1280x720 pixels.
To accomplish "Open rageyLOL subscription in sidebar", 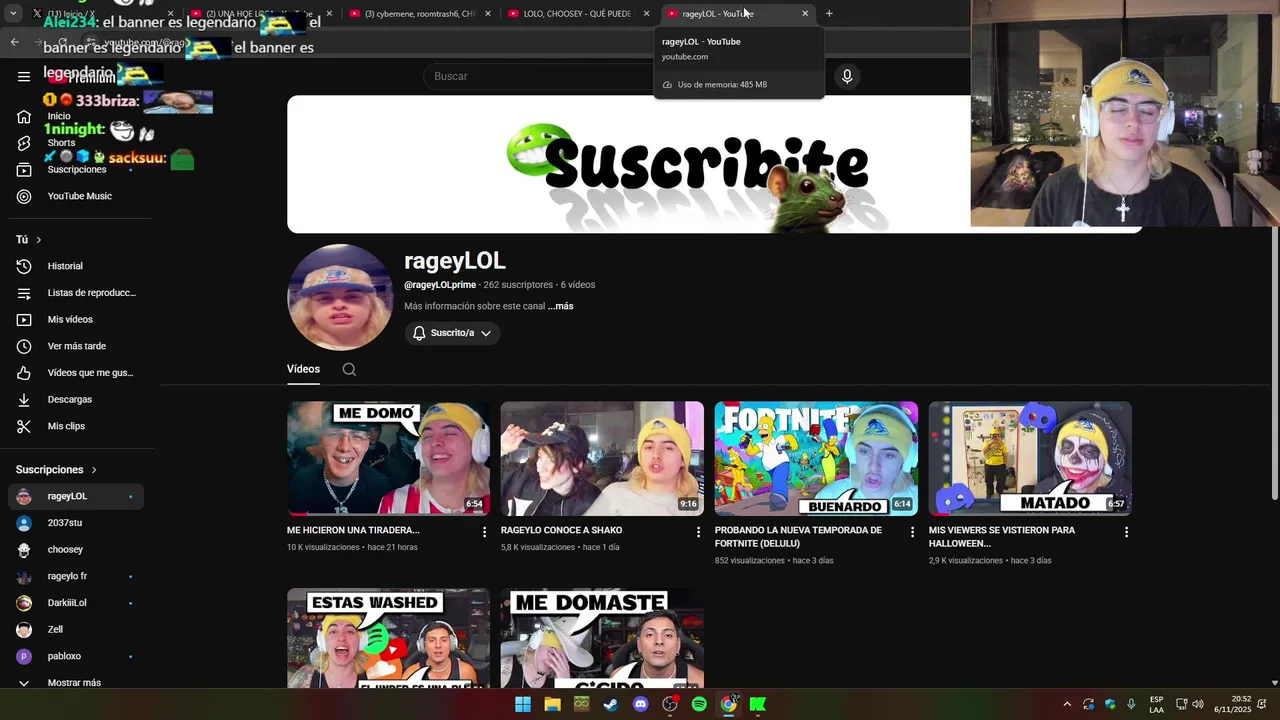I will click(76, 496).
